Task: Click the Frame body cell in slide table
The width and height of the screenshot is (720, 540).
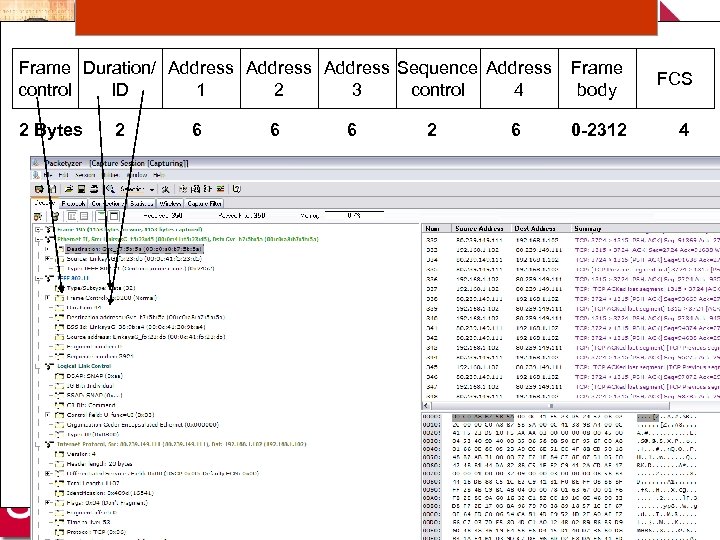Action: (x=597, y=79)
